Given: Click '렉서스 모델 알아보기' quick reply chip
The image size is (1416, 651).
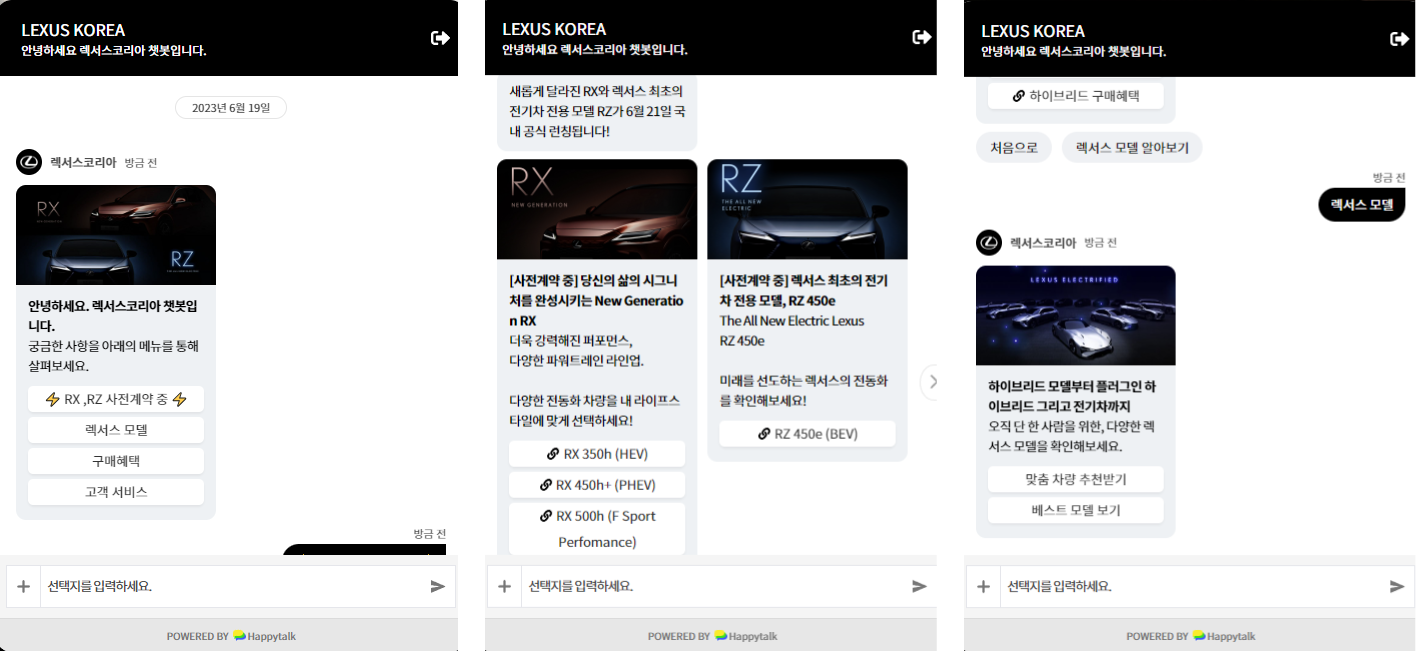Looking at the screenshot, I should 1132,147.
